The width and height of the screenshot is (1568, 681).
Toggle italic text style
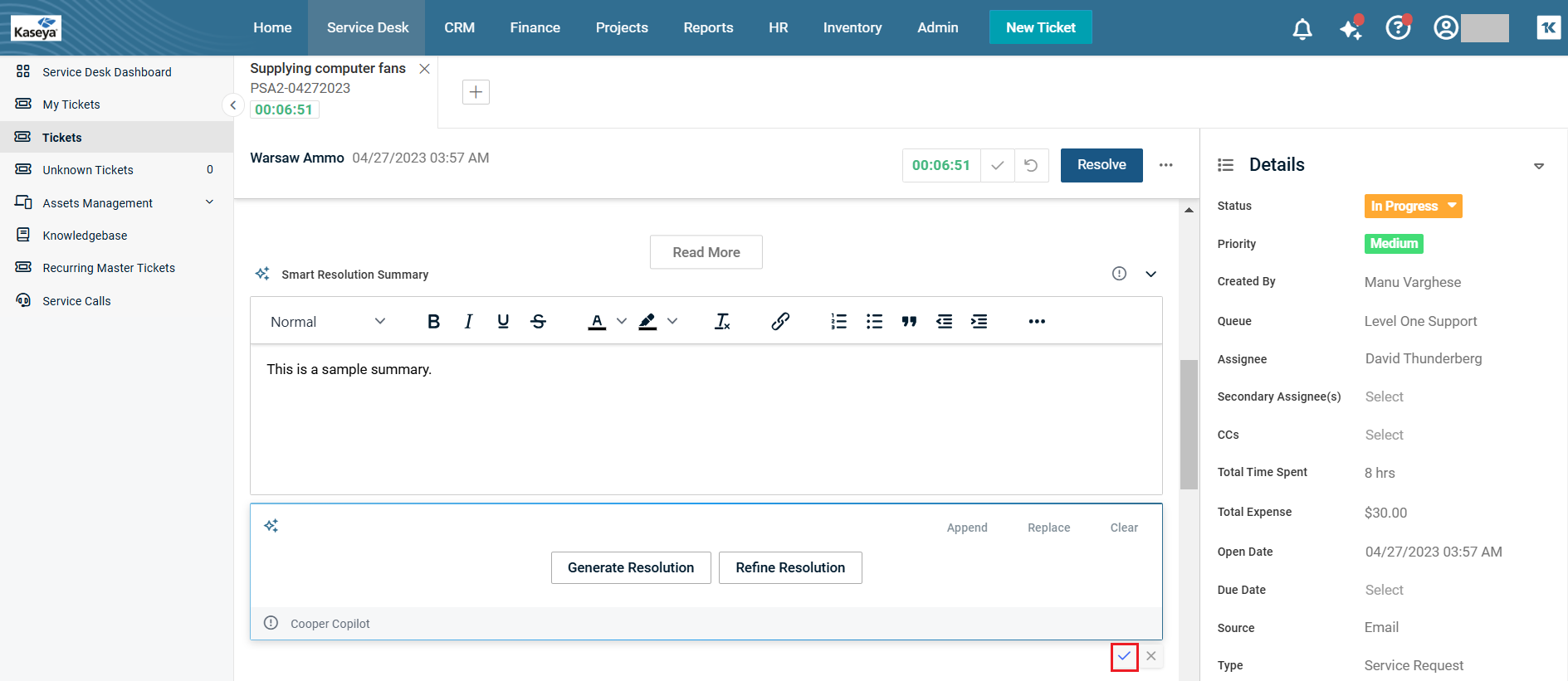click(x=468, y=322)
